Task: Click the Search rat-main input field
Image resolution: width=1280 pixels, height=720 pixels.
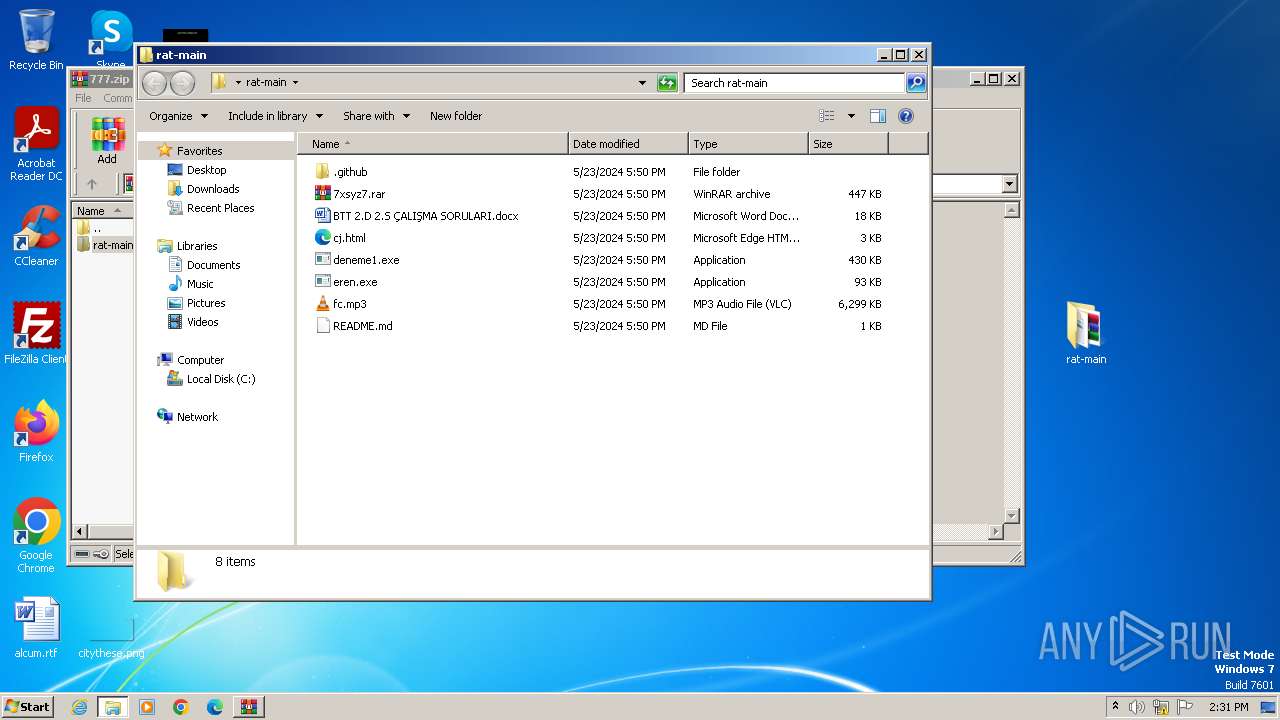Action: 795,83
